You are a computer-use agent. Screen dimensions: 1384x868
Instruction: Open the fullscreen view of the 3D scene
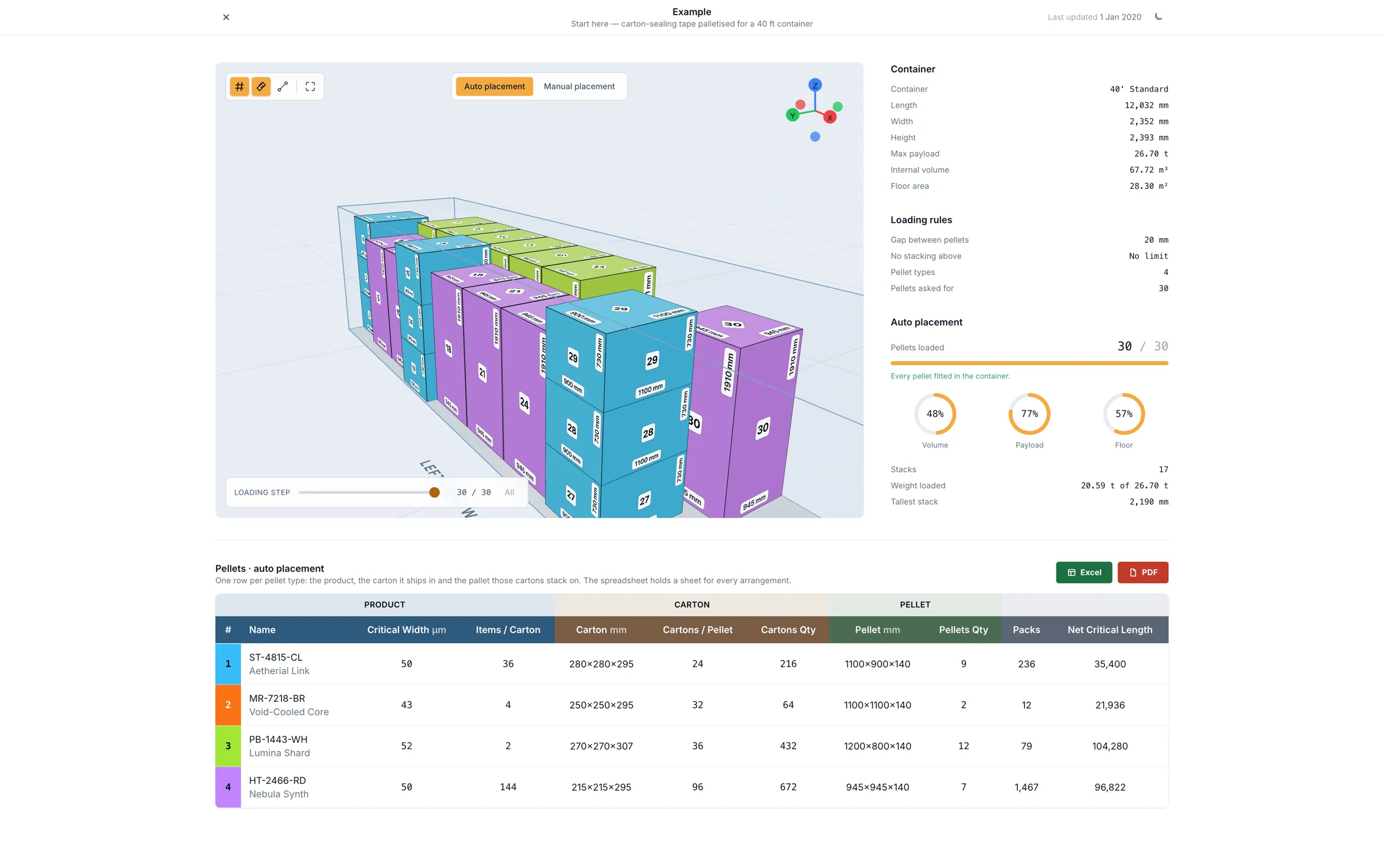pyautogui.click(x=310, y=87)
